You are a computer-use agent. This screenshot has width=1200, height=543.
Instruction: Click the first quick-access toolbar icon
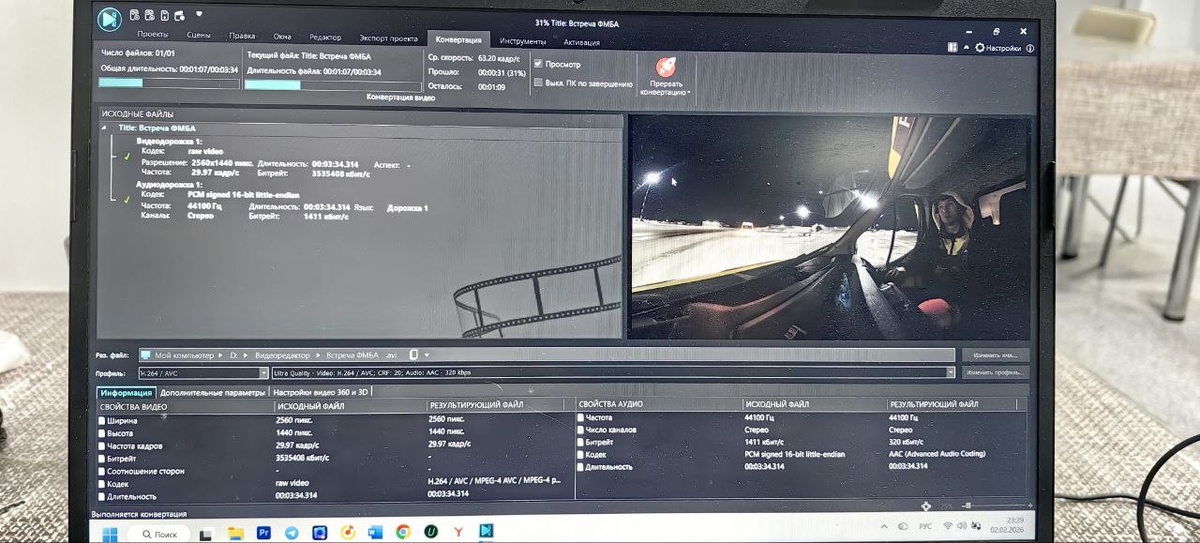[135, 15]
